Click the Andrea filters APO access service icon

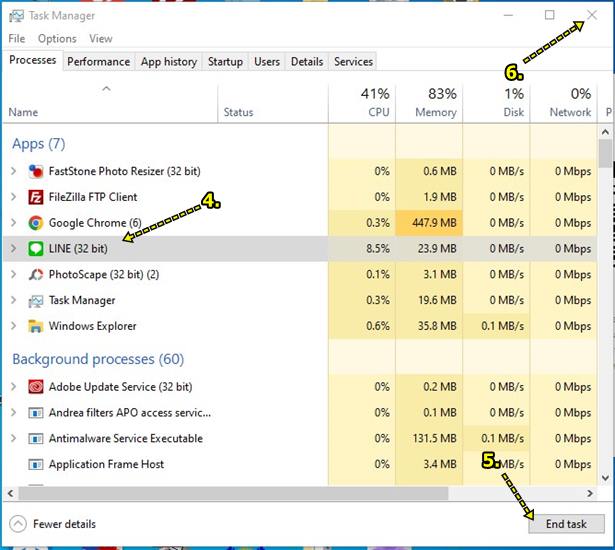tap(36, 413)
